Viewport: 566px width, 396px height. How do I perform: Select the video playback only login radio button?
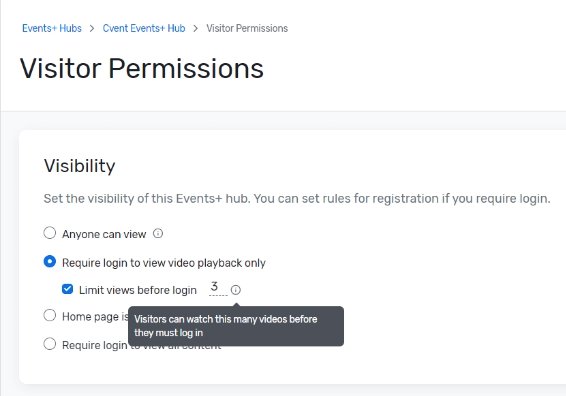50,261
